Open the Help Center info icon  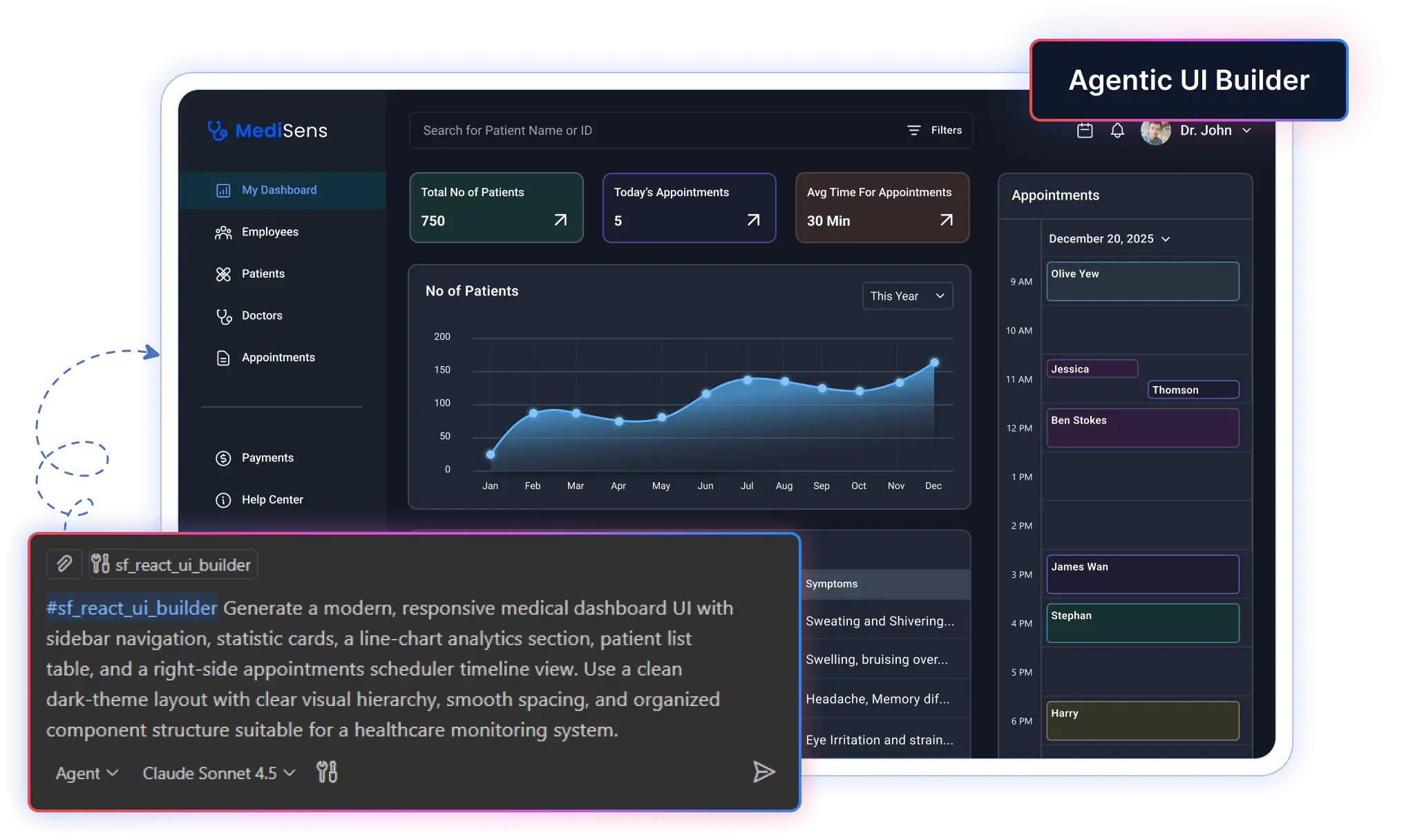click(x=222, y=499)
